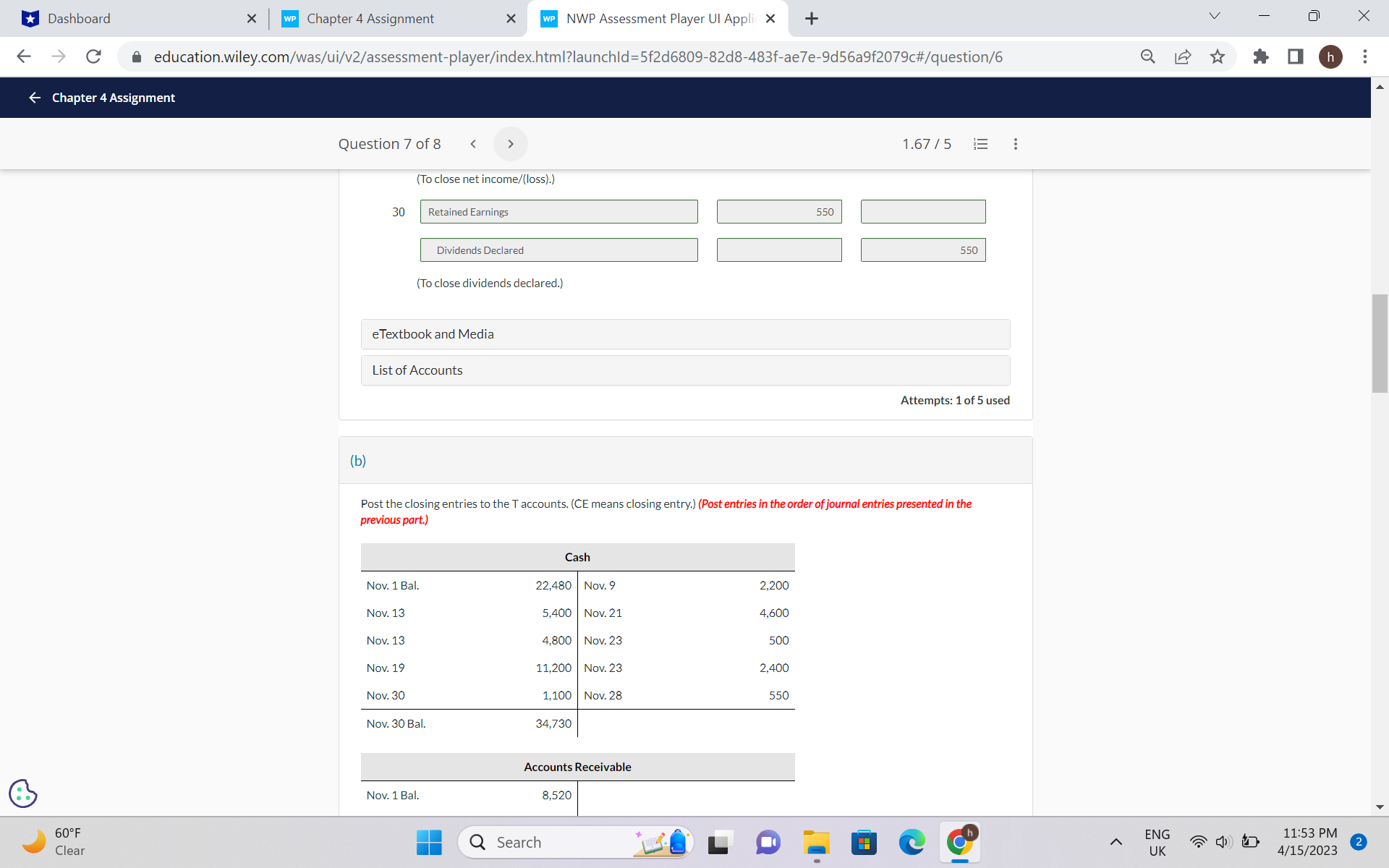The image size is (1389, 868).
Task: Click the Retained Earnings debit 550 field
Action: pos(779,212)
